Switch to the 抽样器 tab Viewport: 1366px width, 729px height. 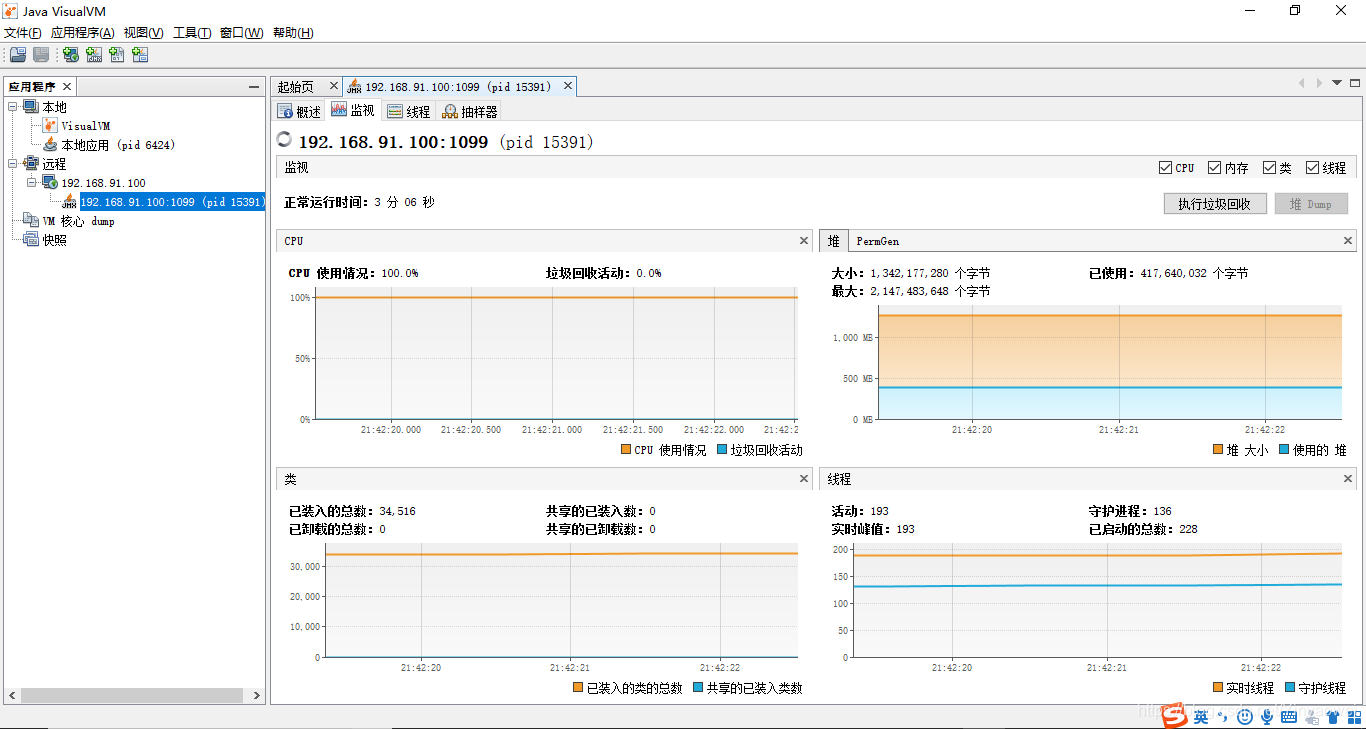[x=469, y=111]
